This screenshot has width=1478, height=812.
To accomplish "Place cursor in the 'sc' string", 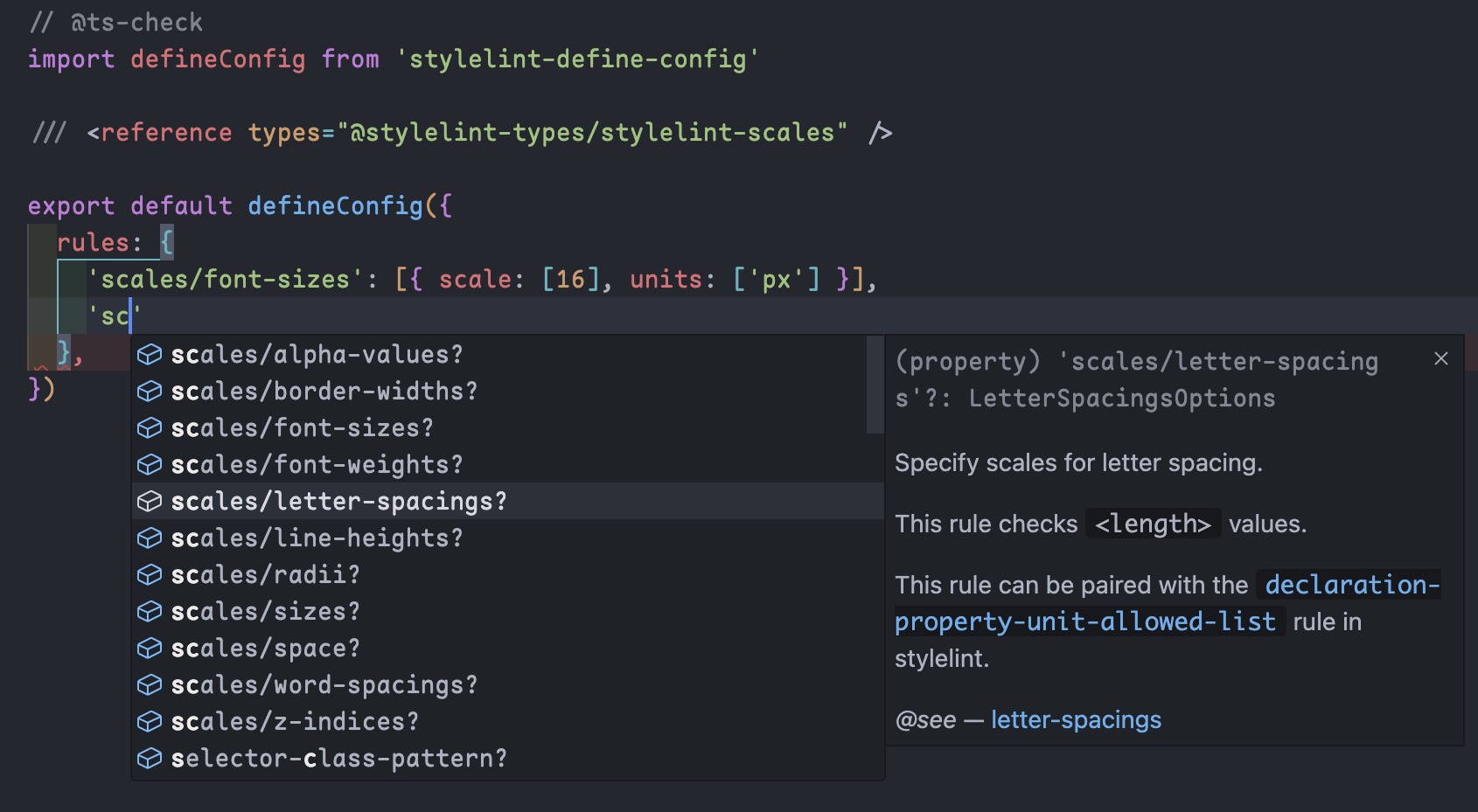I will point(115,316).
